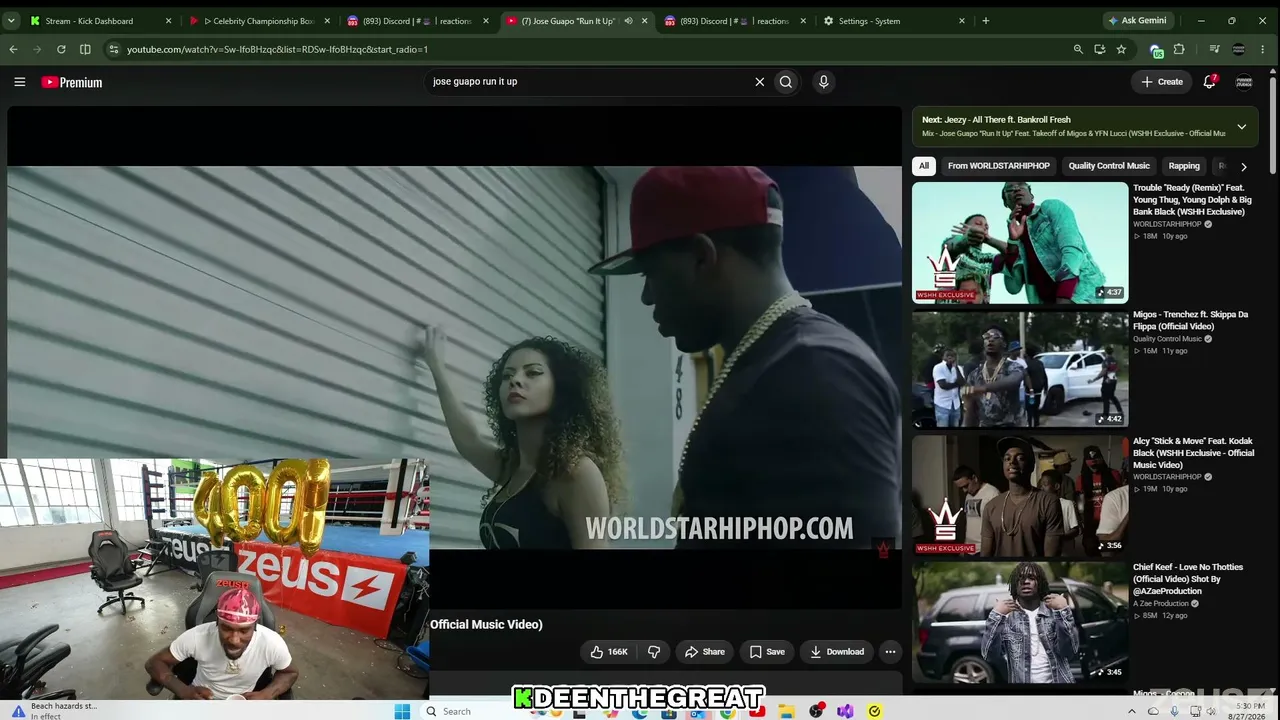Select the Rapping filter chip
The width and height of the screenshot is (1280, 720).
(1184, 166)
